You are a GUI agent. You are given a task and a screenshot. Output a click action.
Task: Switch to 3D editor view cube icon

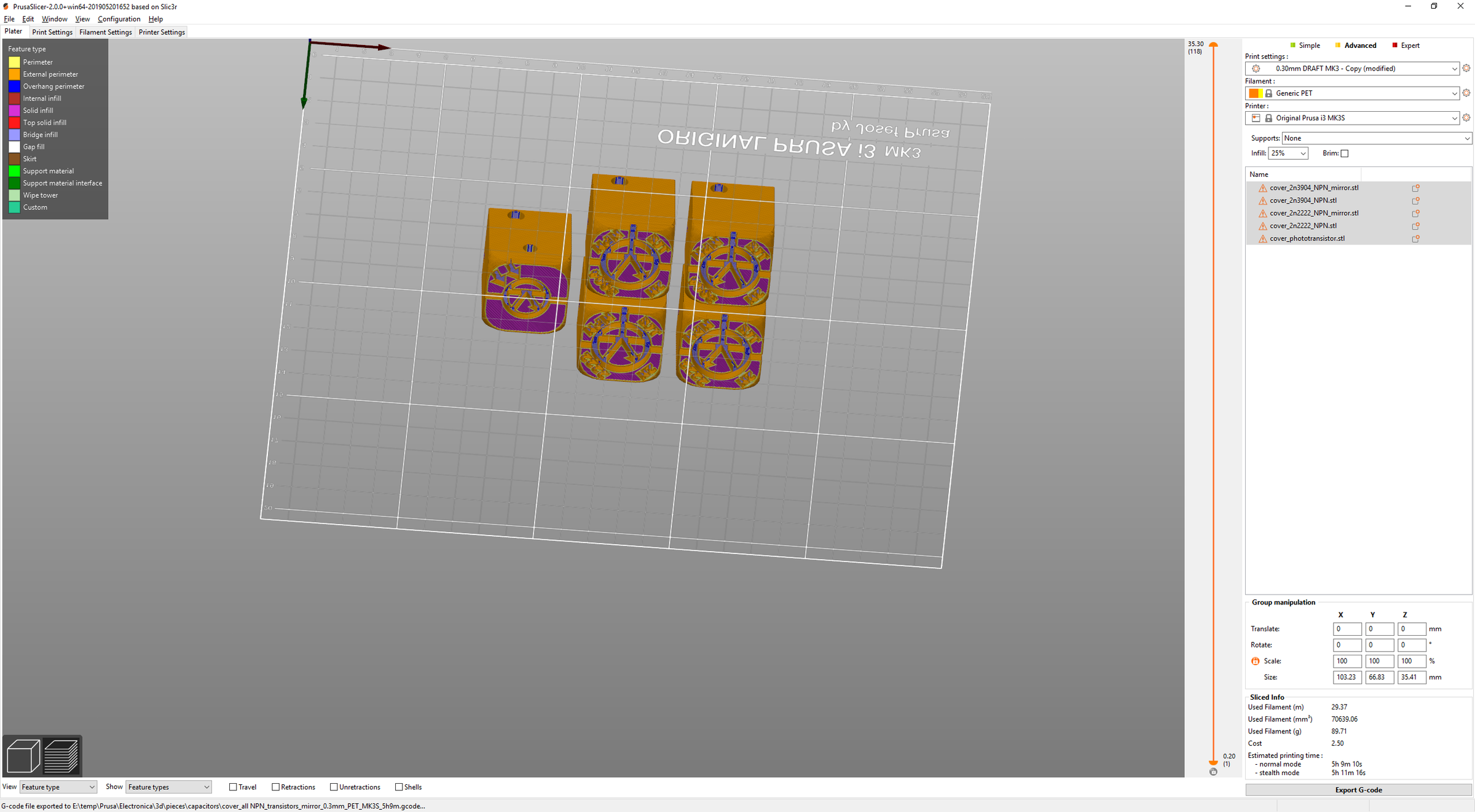(23, 755)
